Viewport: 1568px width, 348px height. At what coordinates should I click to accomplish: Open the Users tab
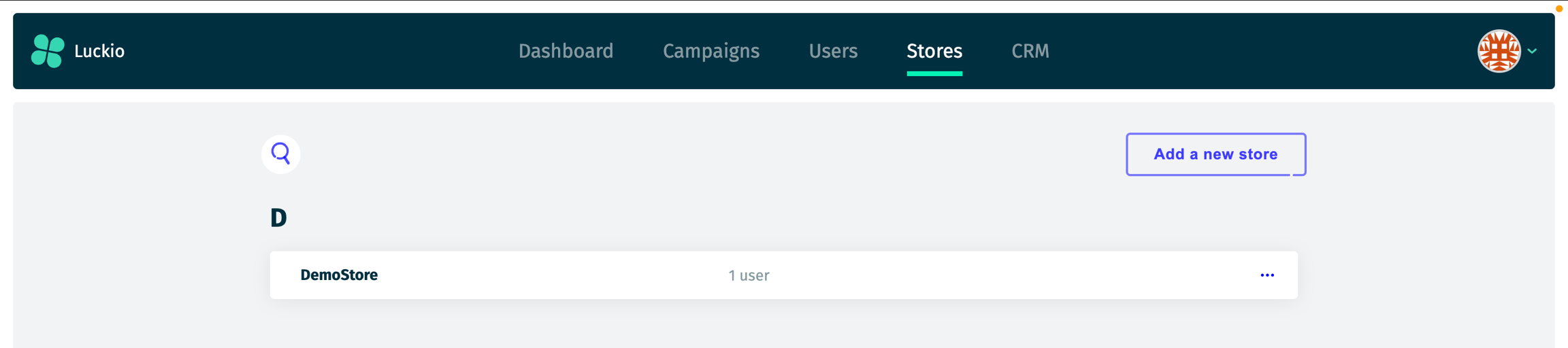pyautogui.click(x=832, y=51)
